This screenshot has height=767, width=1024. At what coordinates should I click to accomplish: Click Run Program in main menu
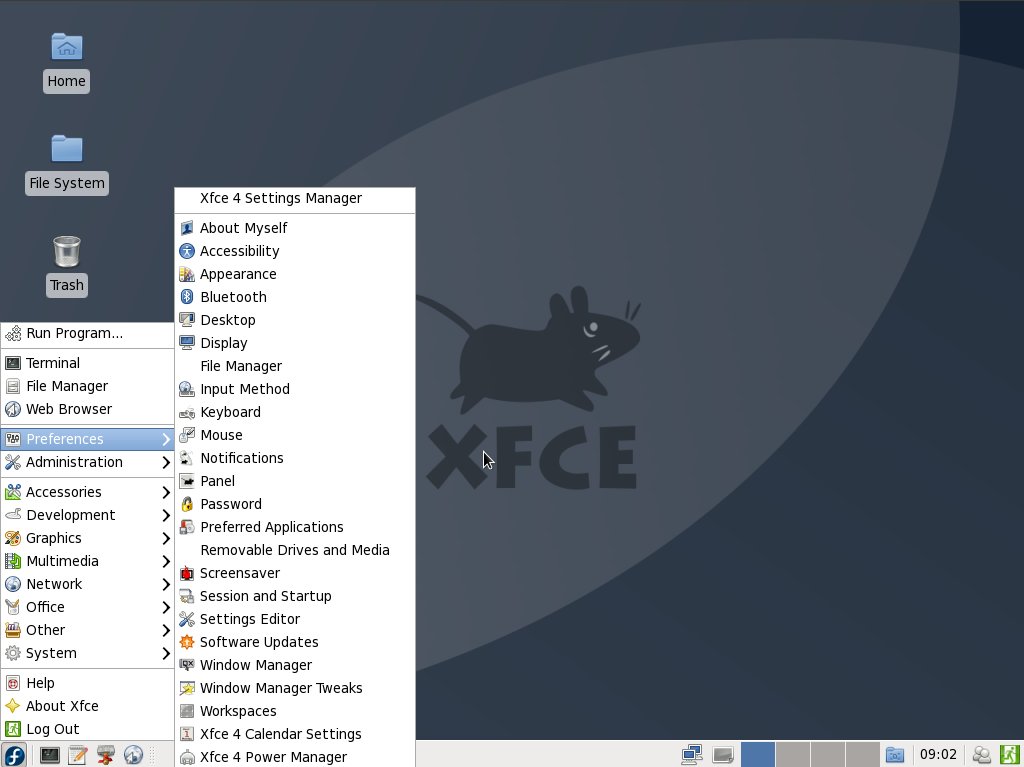(88, 333)
